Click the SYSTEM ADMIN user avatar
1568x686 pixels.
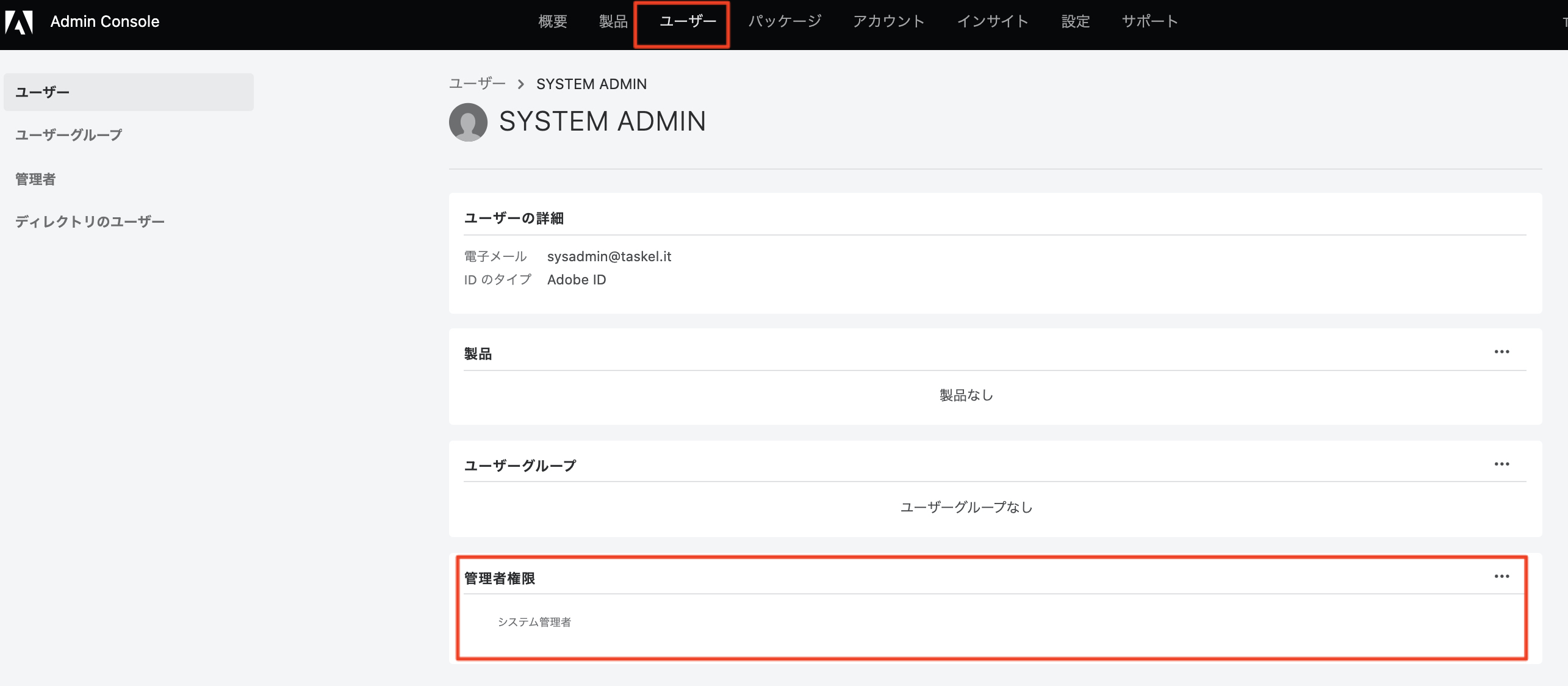click(468, 122)
